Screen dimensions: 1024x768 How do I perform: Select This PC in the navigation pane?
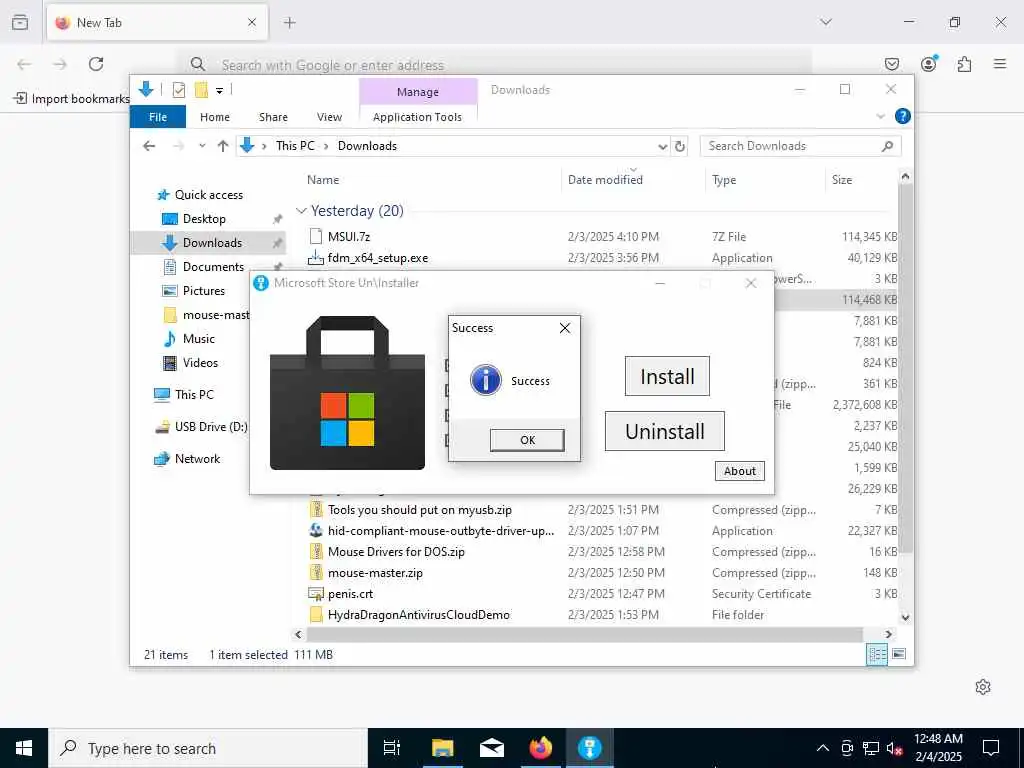[194, 394]
